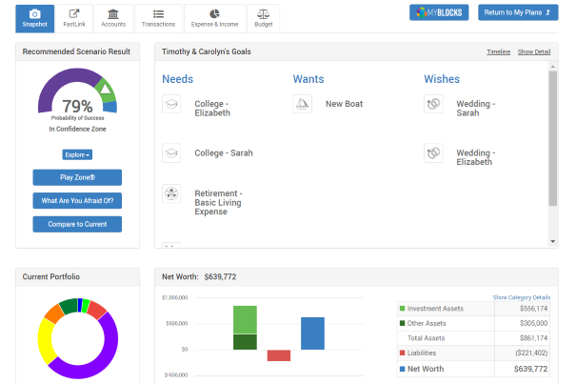Switch to the Budget tab
This screenshot has height=384, width=577.
tap(263, 19)
